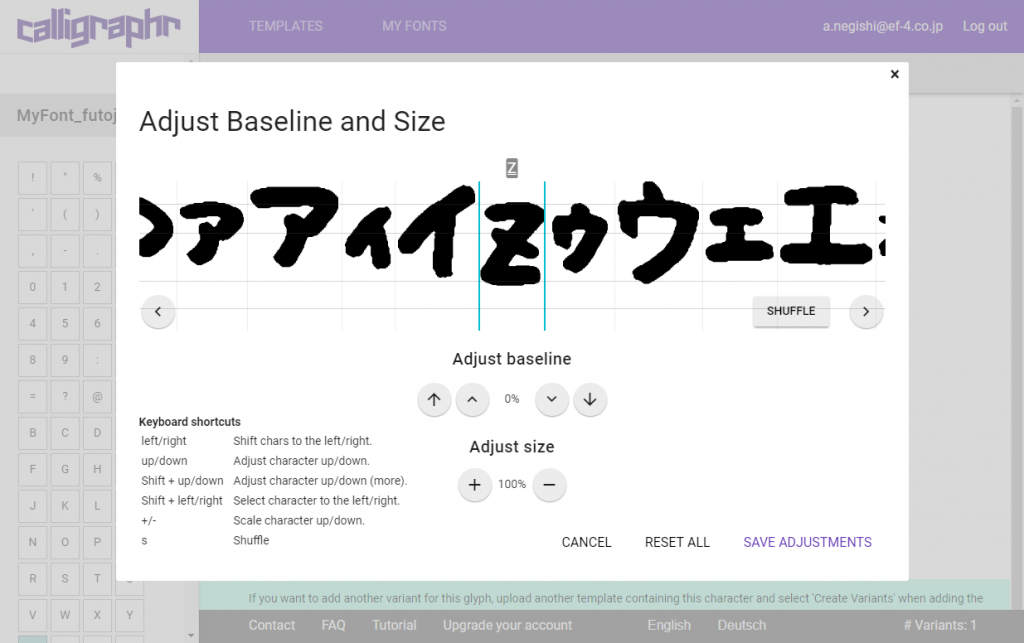Open the FAQ page from the footer
The width and height of the screenshot is (1024, 643).
[x=333, y=624]
